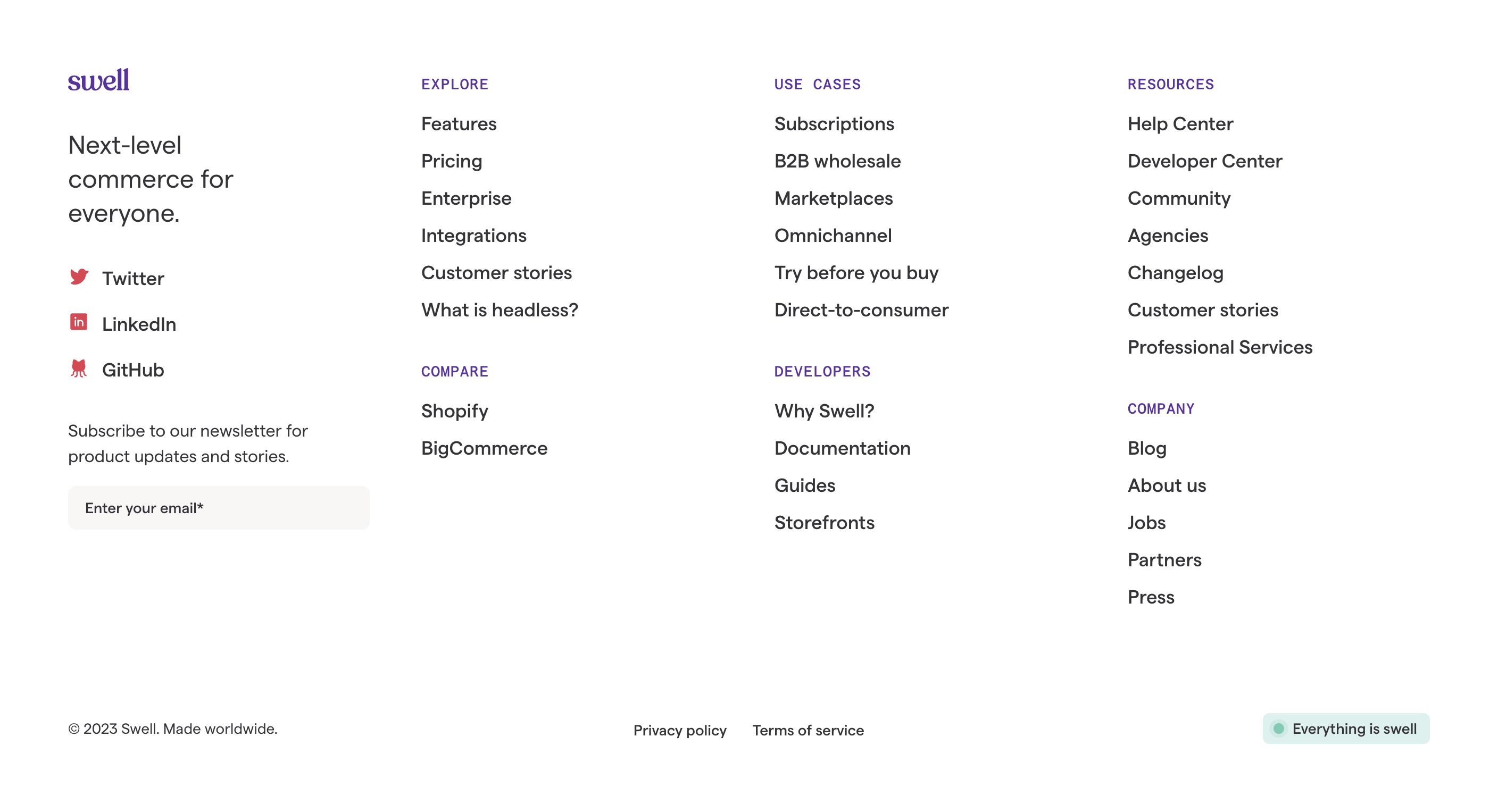
Task: Open the Enterprise page
Action: coord(466,198)
